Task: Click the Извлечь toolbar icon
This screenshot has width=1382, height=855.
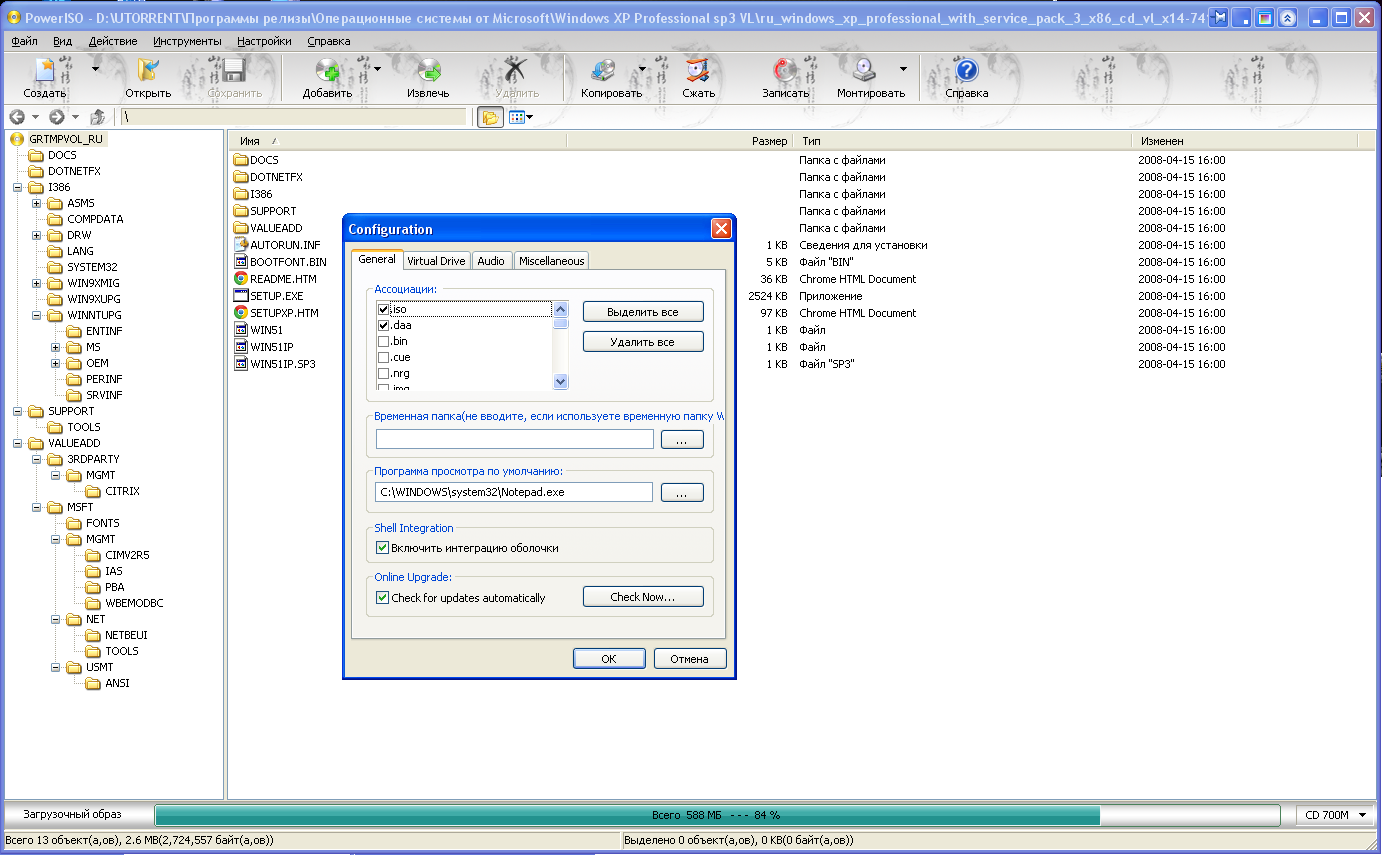Action: (x=428, y=70)
